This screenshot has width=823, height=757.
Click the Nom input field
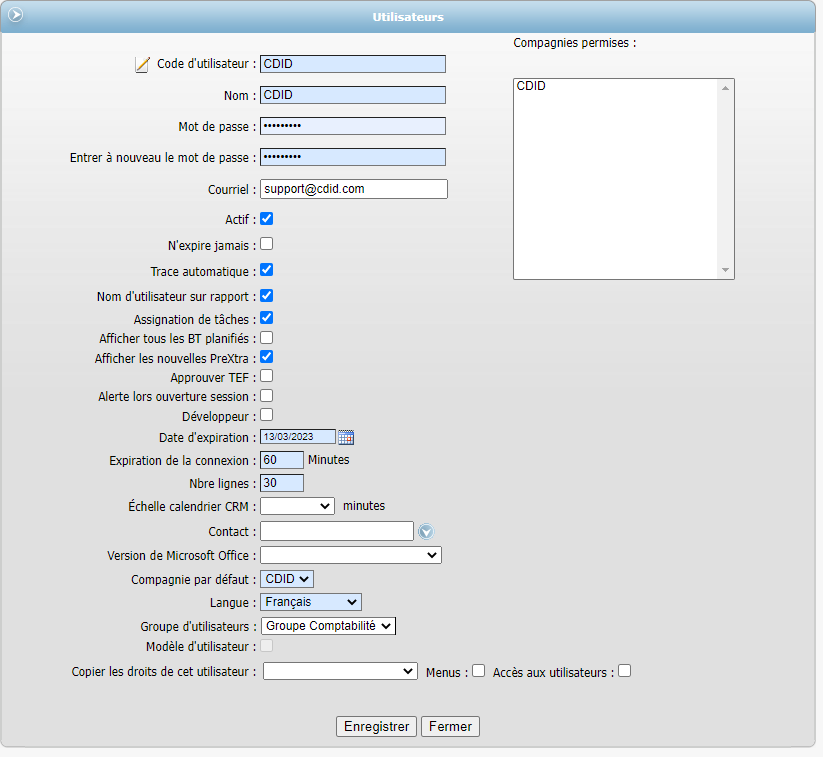pos(353,95)
